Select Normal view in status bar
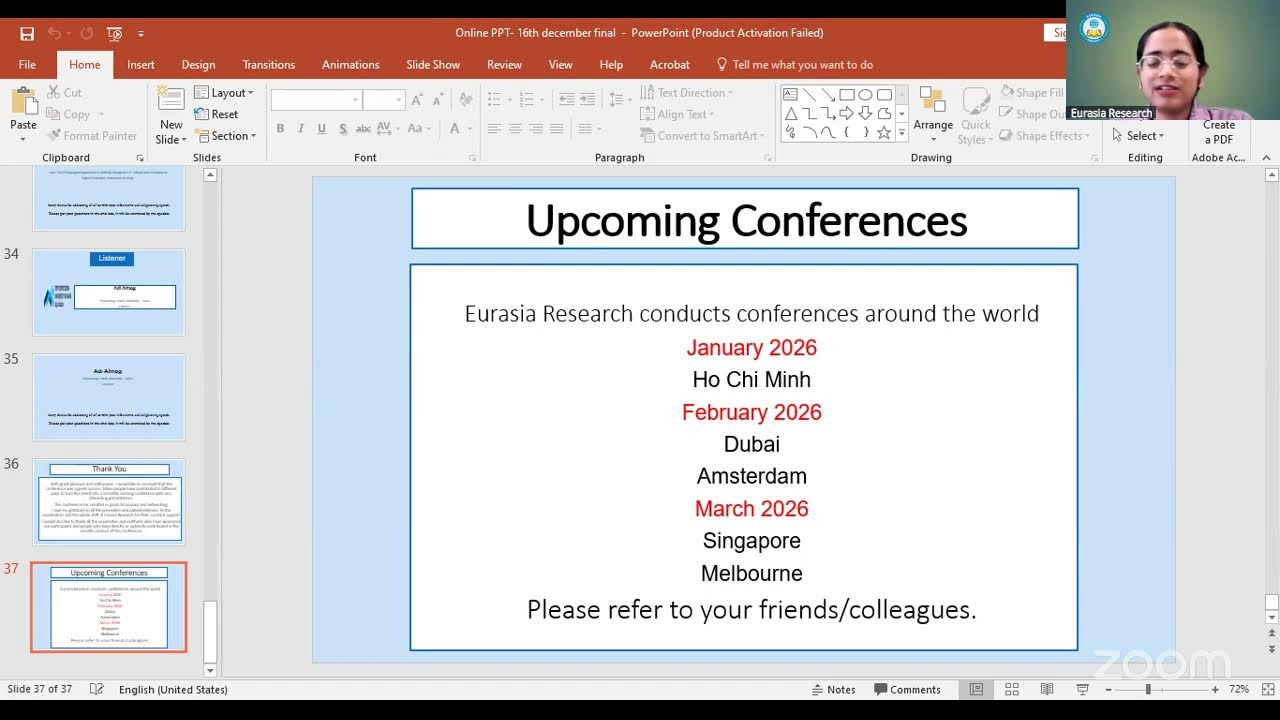Viewport: 1280px width, 720px height. tap(977, 690)
